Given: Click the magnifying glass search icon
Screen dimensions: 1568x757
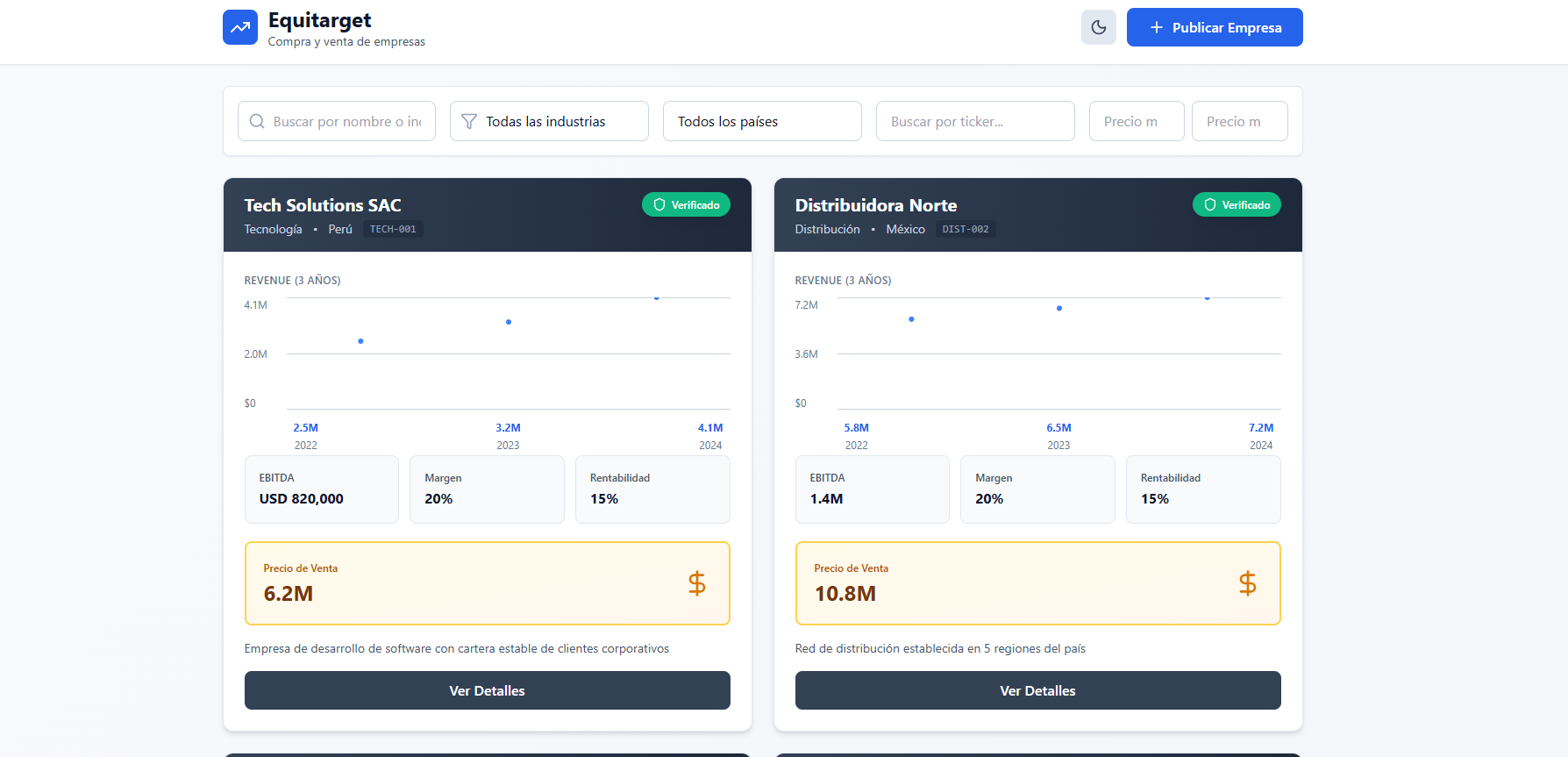Looking at the screenshot, I should (x=257, y=122).
